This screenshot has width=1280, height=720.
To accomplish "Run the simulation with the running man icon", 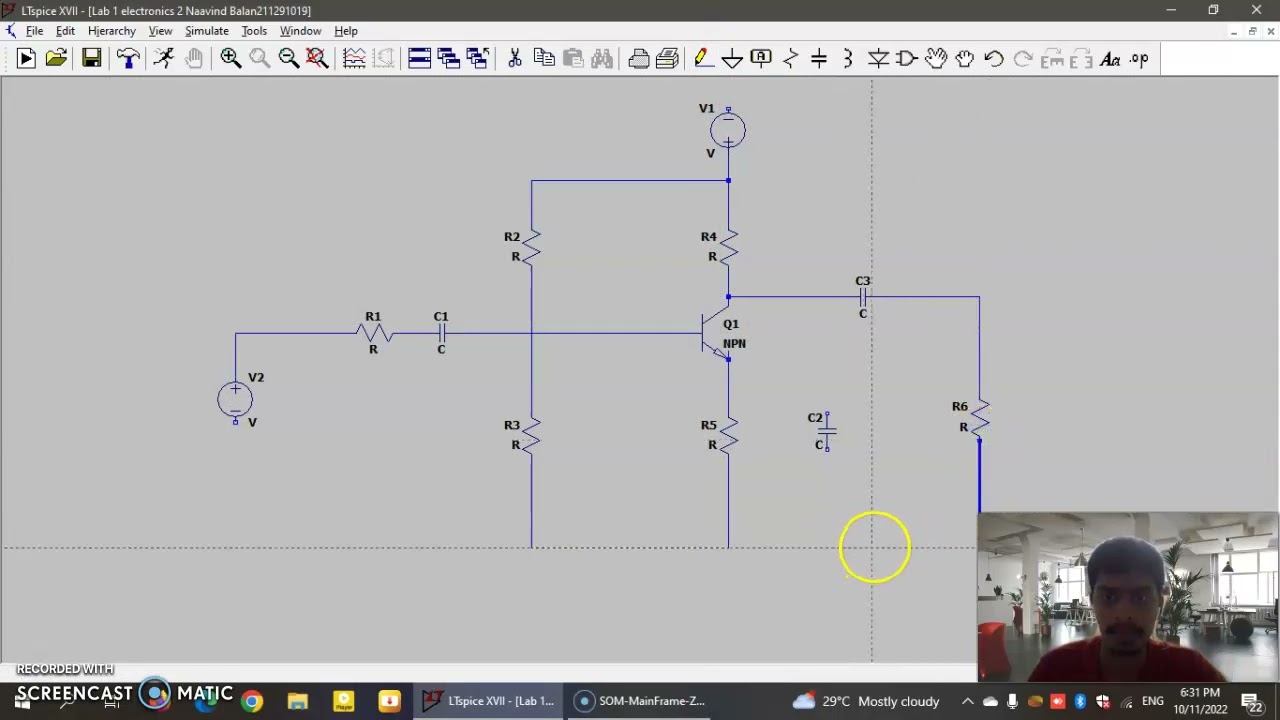I will coord(164,59).
